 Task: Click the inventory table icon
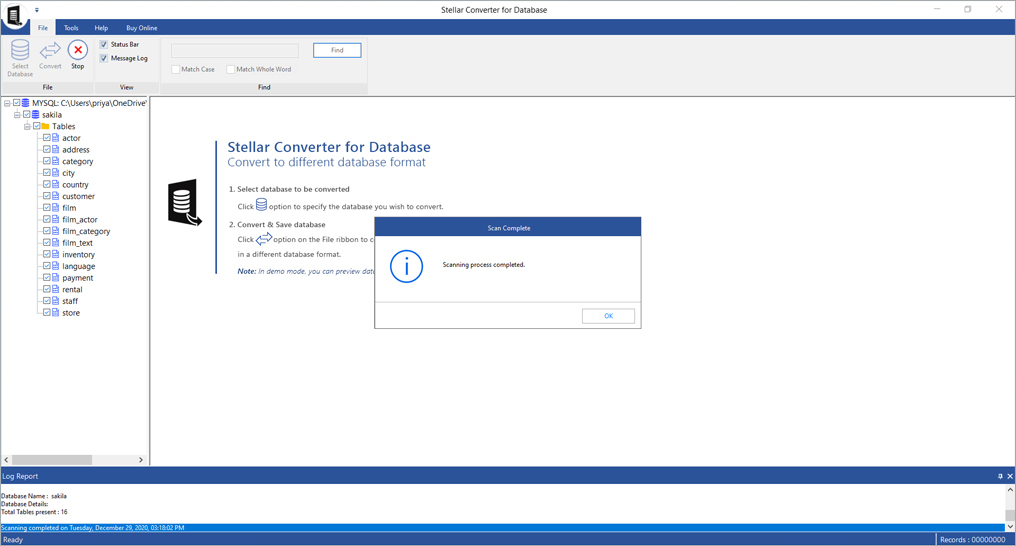(x=56, y=255)
